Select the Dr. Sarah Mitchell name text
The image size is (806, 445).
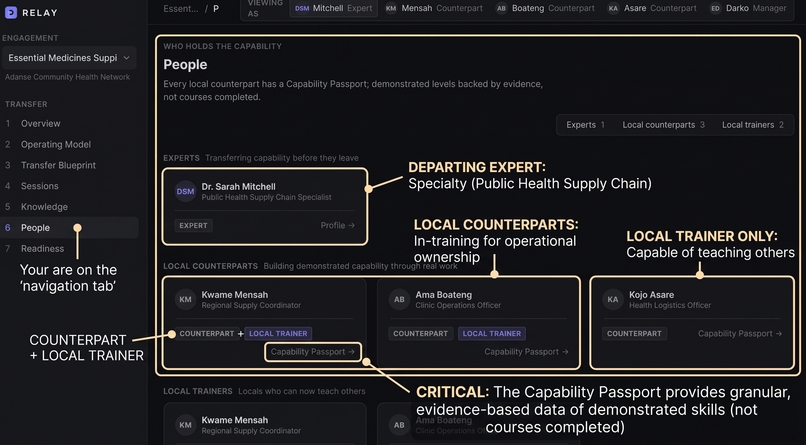click(239, 187)
